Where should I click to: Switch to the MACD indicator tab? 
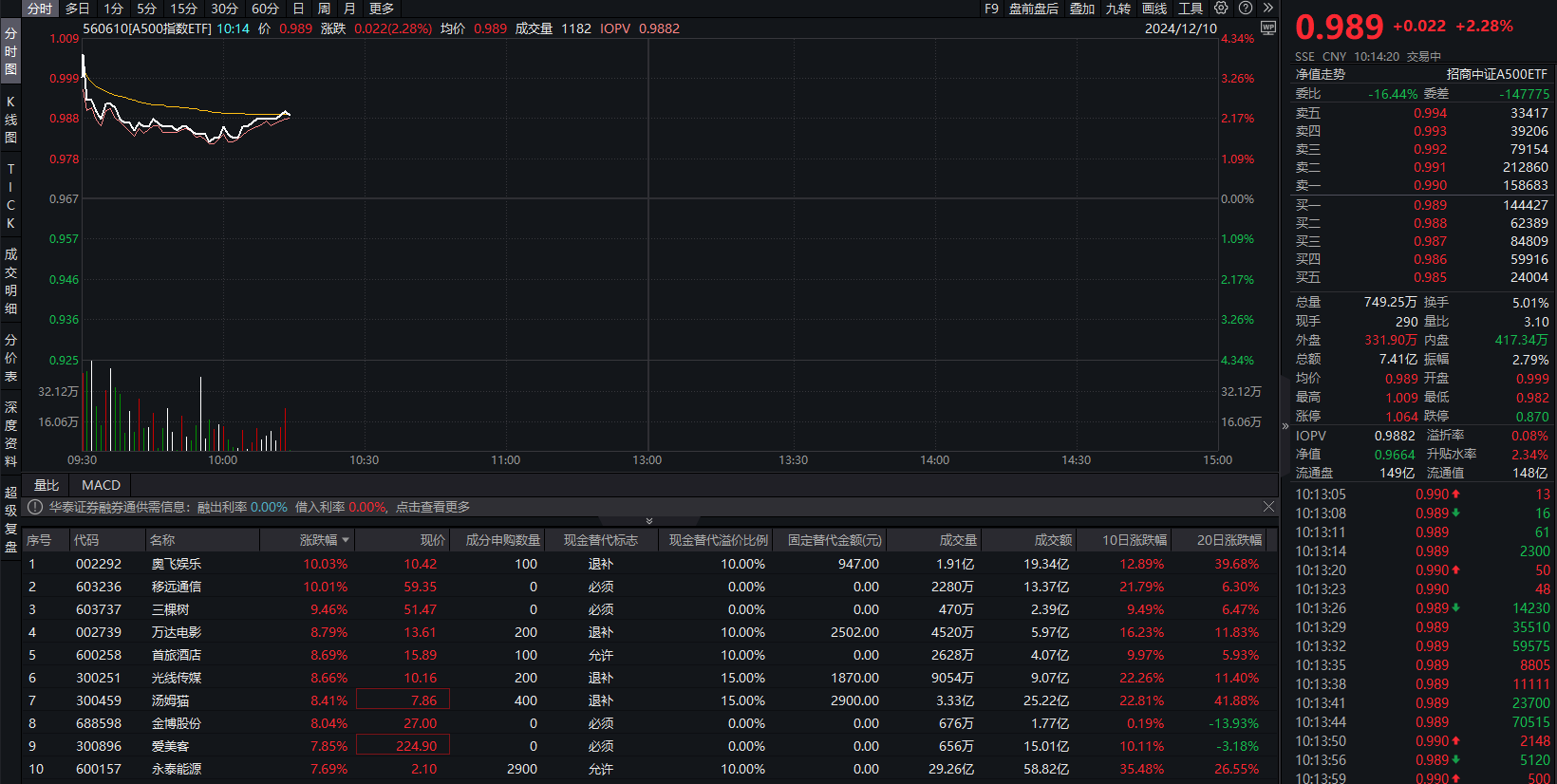[101, 485]
